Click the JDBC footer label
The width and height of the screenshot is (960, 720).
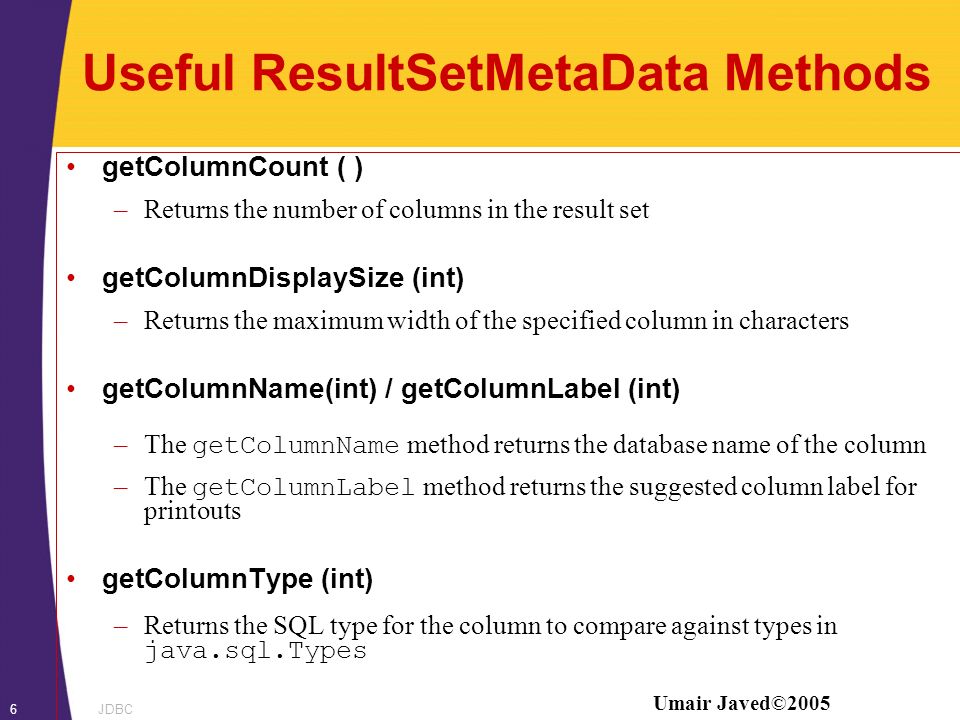(x=115, y=709)
